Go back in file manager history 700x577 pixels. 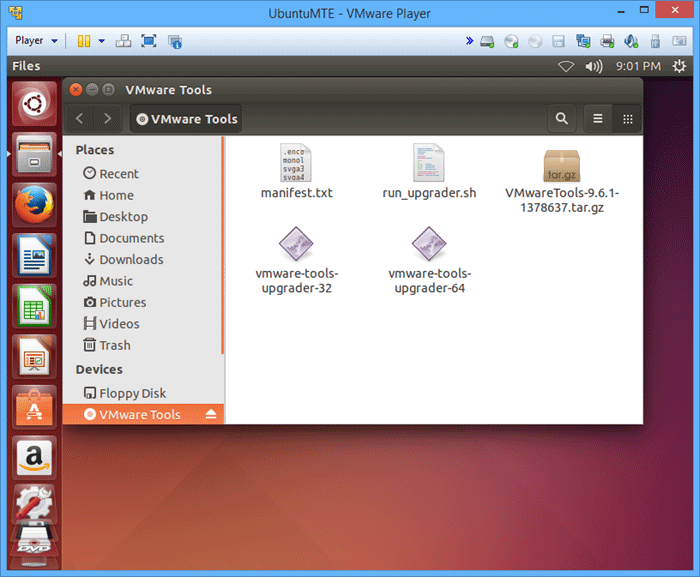(80, 118)
